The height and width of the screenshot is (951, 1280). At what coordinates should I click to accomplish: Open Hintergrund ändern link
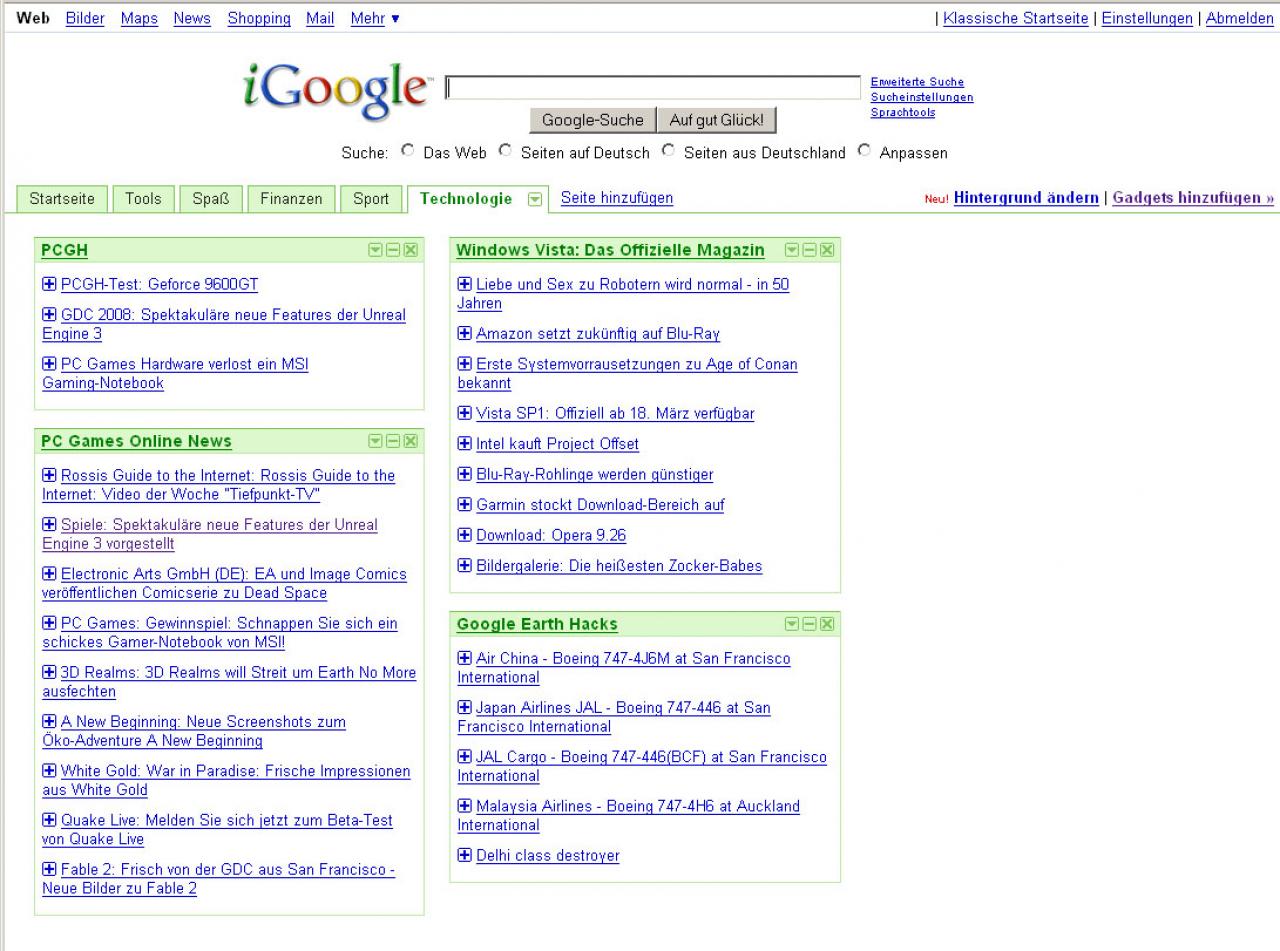1026,198
